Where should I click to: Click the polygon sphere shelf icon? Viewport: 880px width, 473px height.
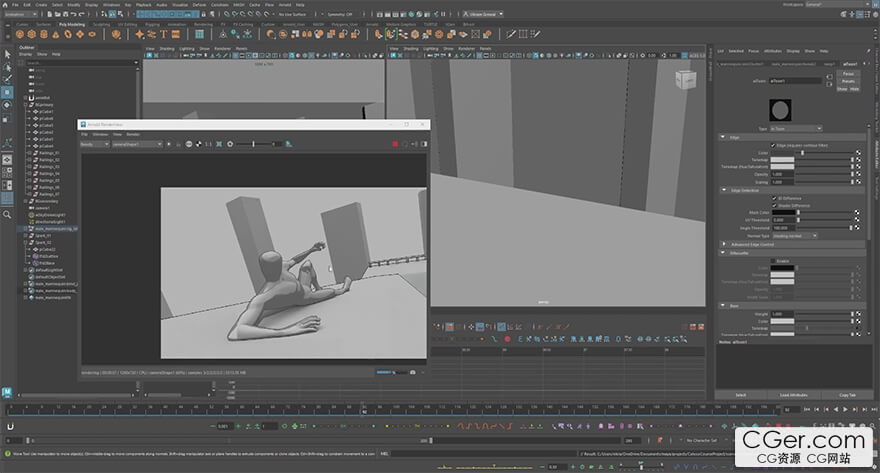(18, 34)
